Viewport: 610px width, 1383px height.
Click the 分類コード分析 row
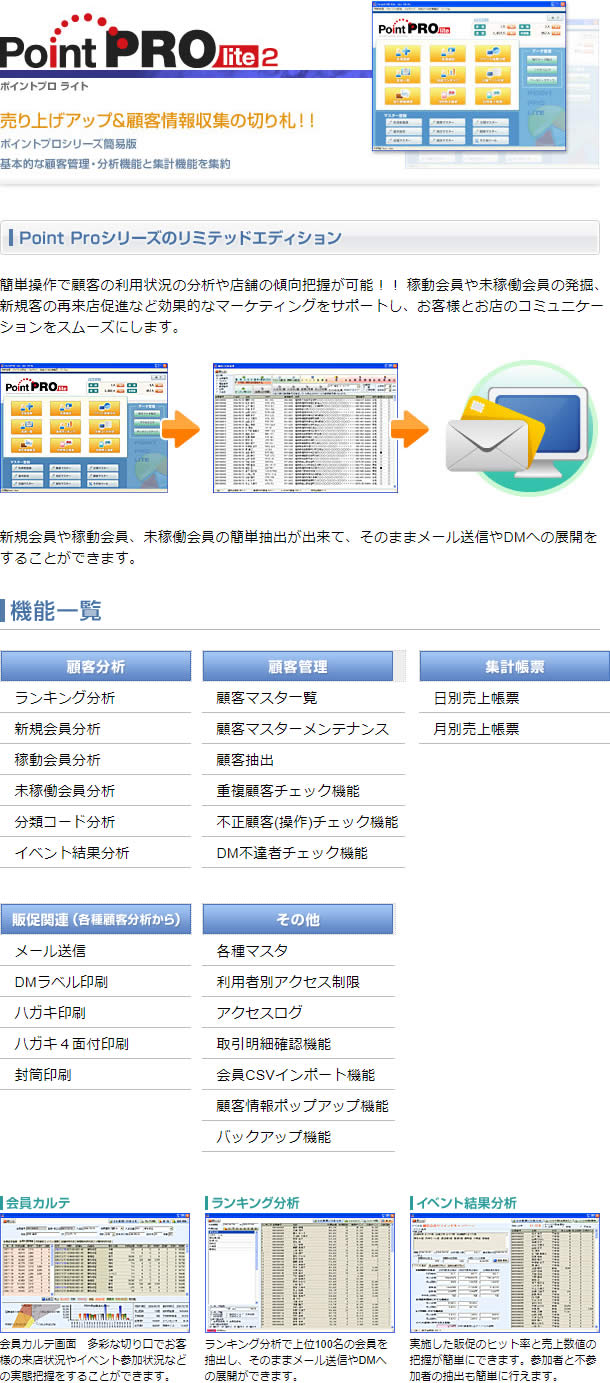pyautogui.click(x=95, y=821)
